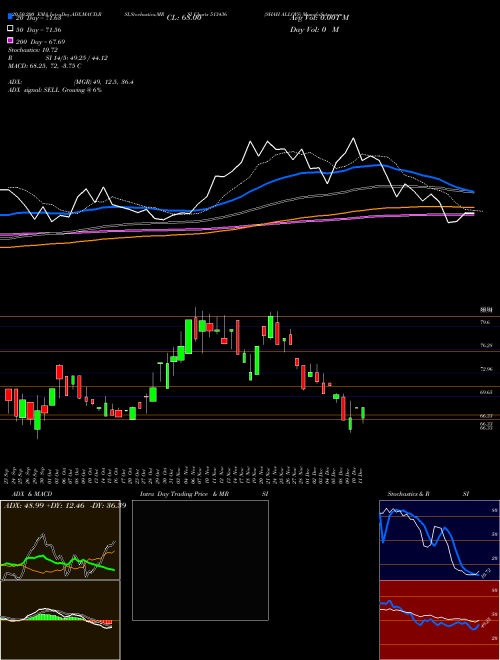Select the '200 Day - 67.69' legend text

tap(40, 42)
